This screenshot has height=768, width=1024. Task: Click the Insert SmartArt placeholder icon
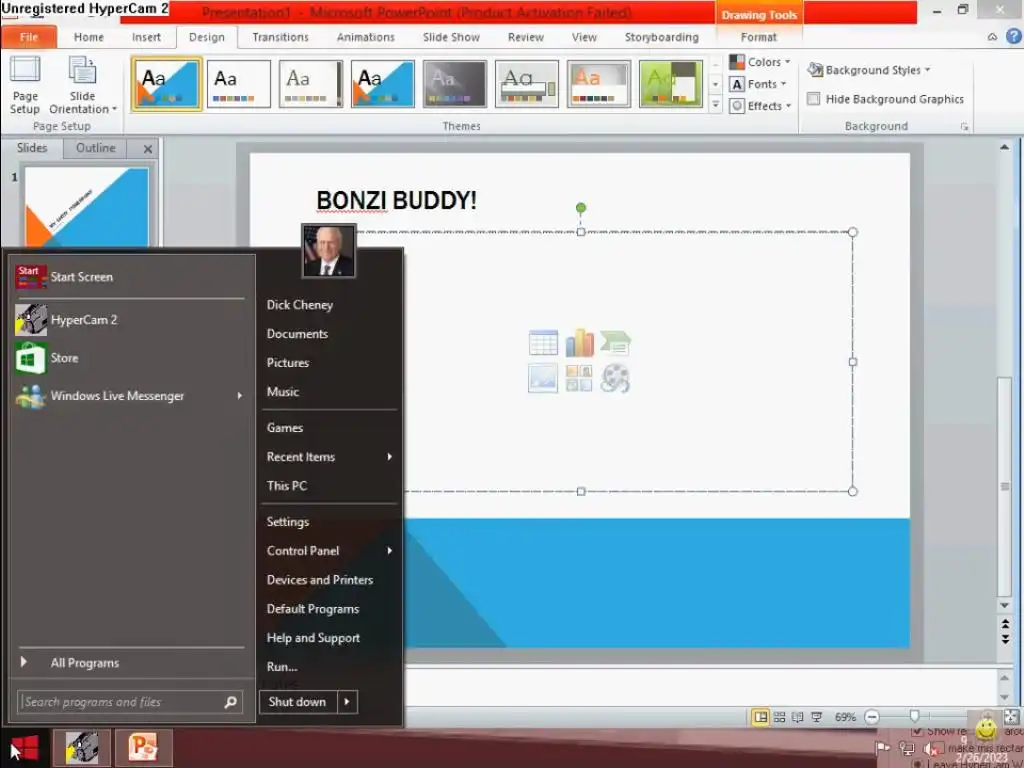coord(615,343)
